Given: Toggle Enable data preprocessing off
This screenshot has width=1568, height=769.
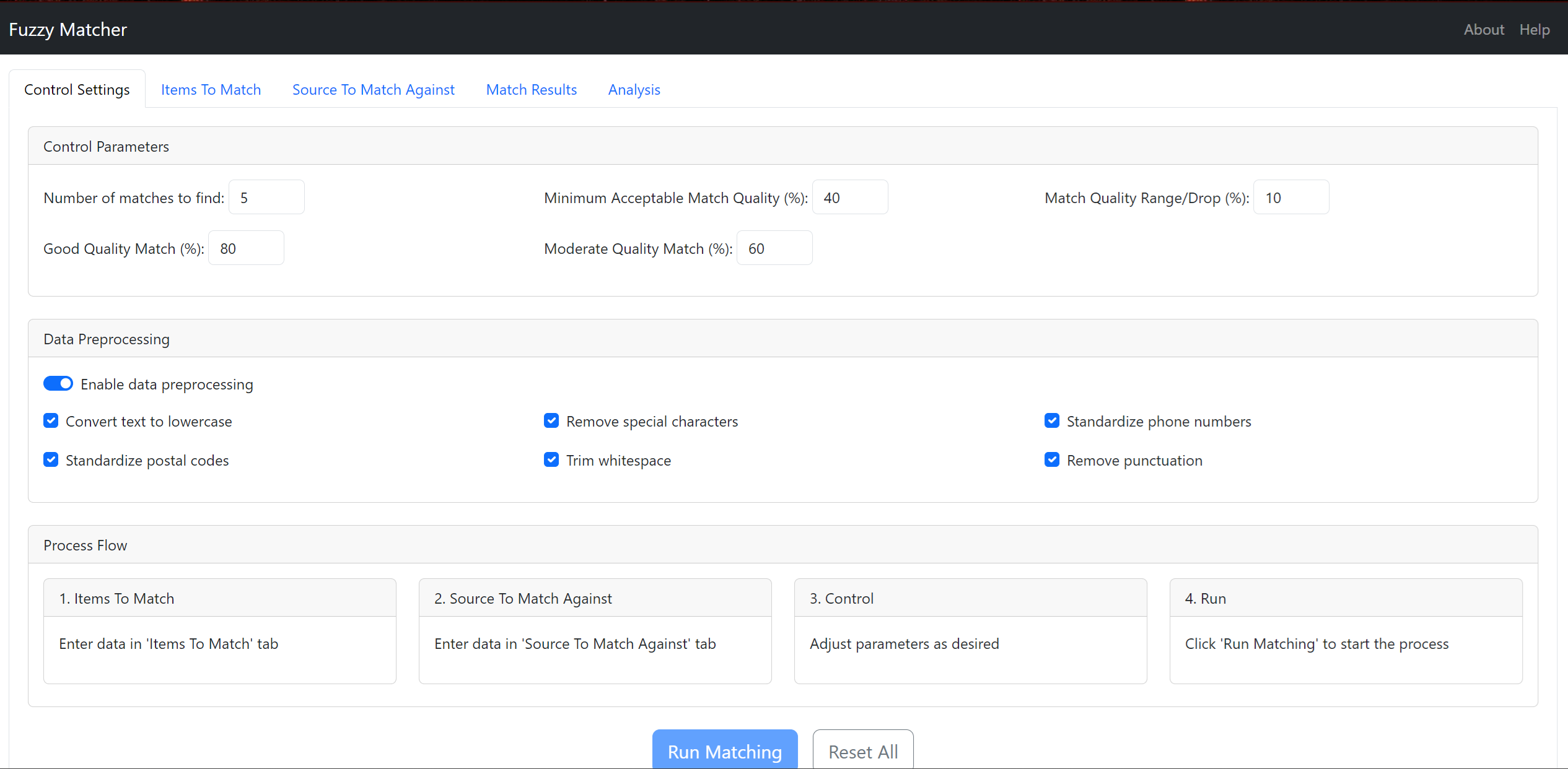Looking at the screenshot, I should tap(58, 383).
